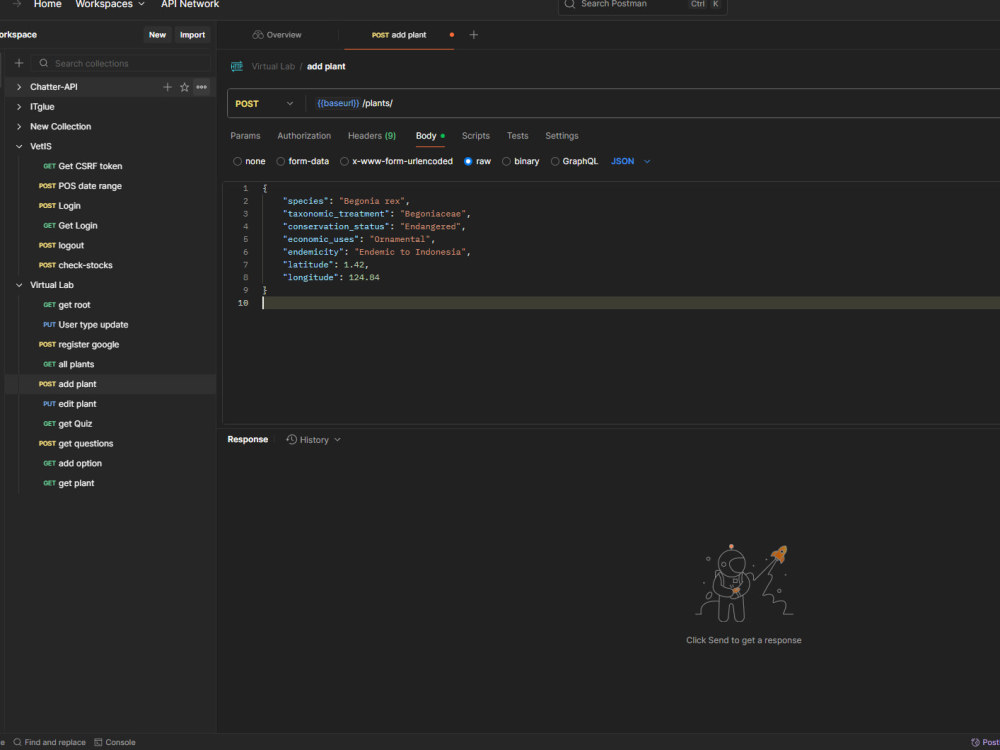Open the JSON format dropdown
The width and height of the screenshot is (1000, 750).
[631, 161]
